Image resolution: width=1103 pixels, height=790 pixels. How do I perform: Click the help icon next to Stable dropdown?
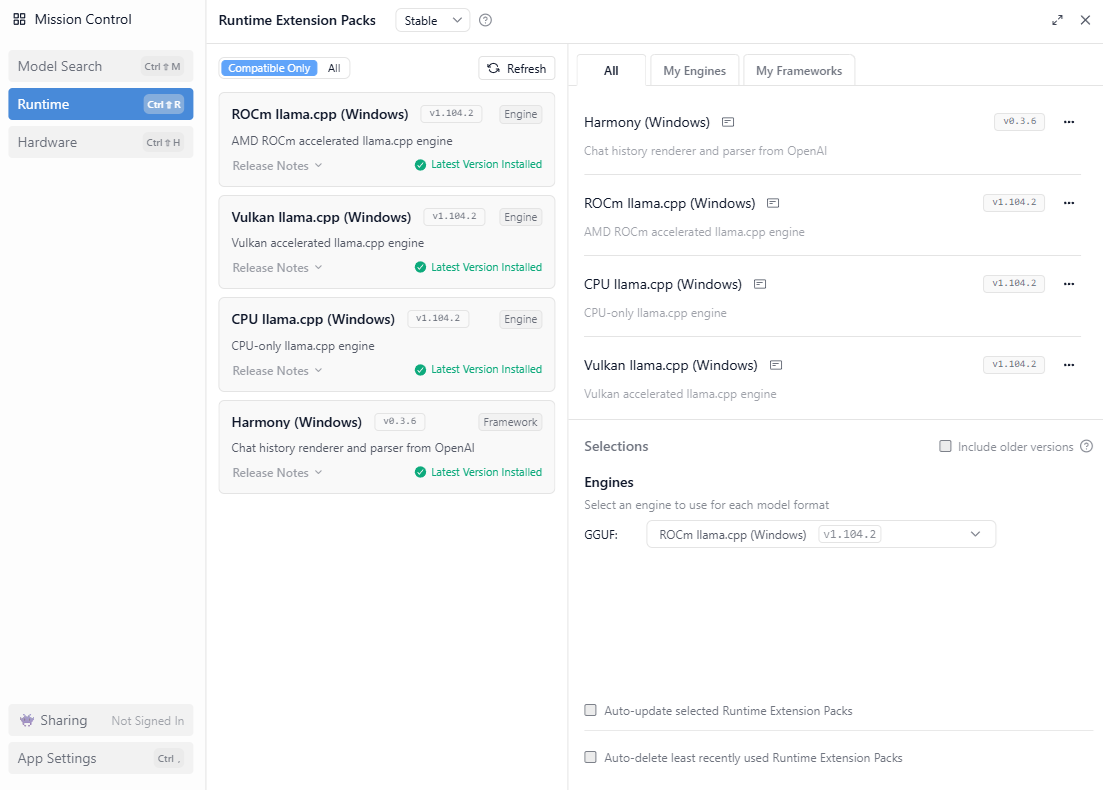coord(486,20)
